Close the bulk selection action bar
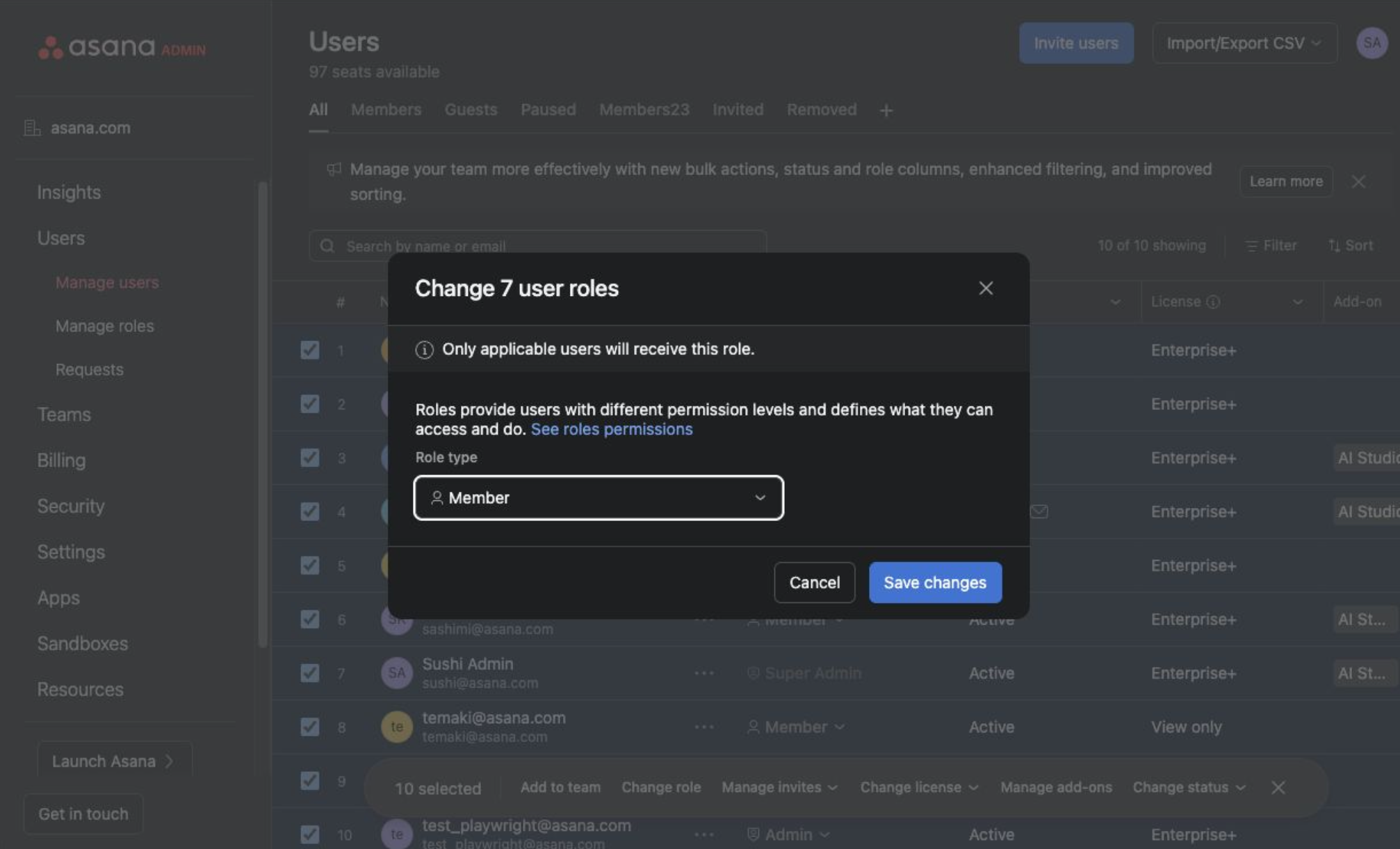 click(1278, 788)
